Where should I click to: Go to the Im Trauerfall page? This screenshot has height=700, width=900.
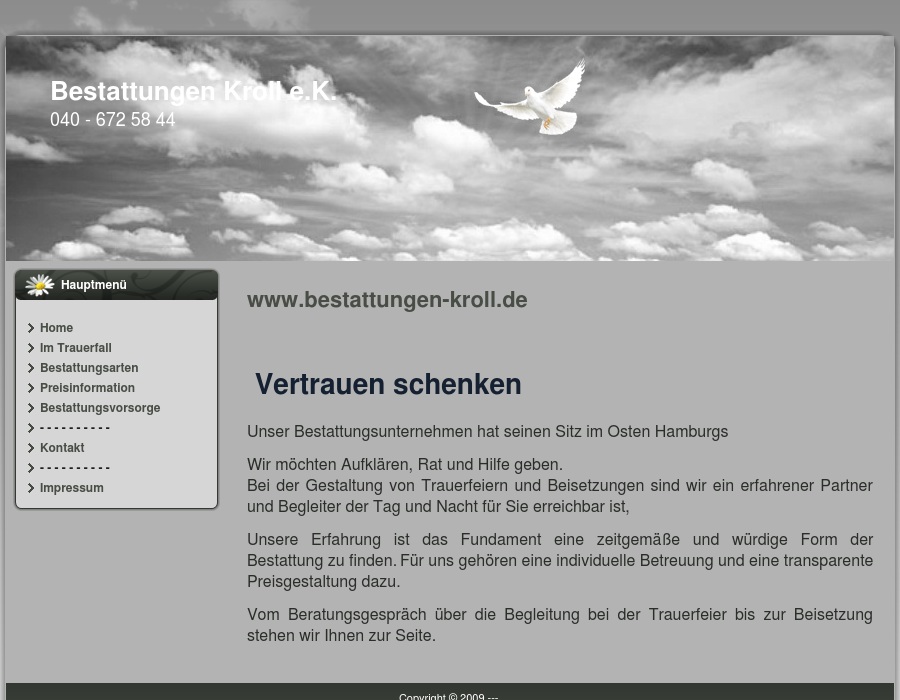tap(75, 348)
